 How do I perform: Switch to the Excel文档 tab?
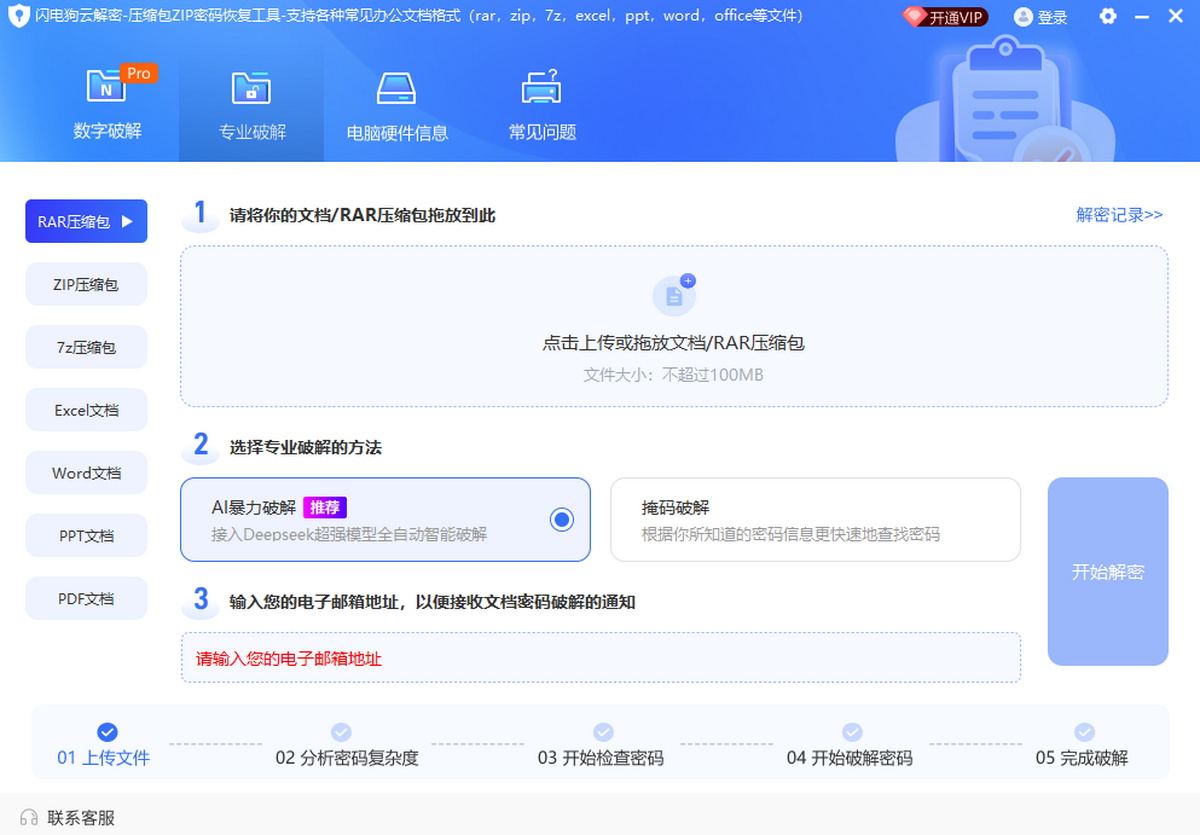point(86,410)
